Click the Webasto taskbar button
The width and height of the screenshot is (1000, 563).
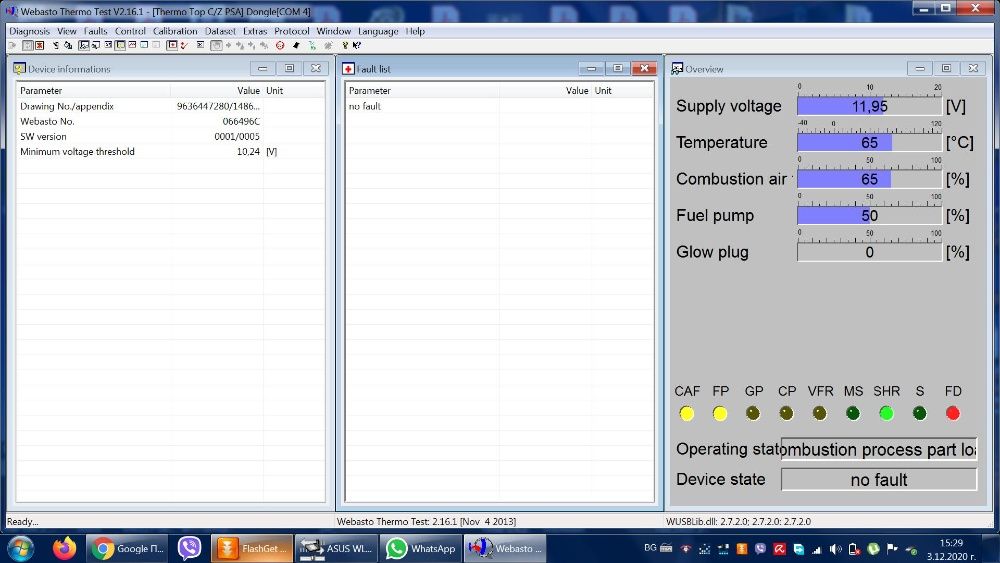(x=505, y=548)
